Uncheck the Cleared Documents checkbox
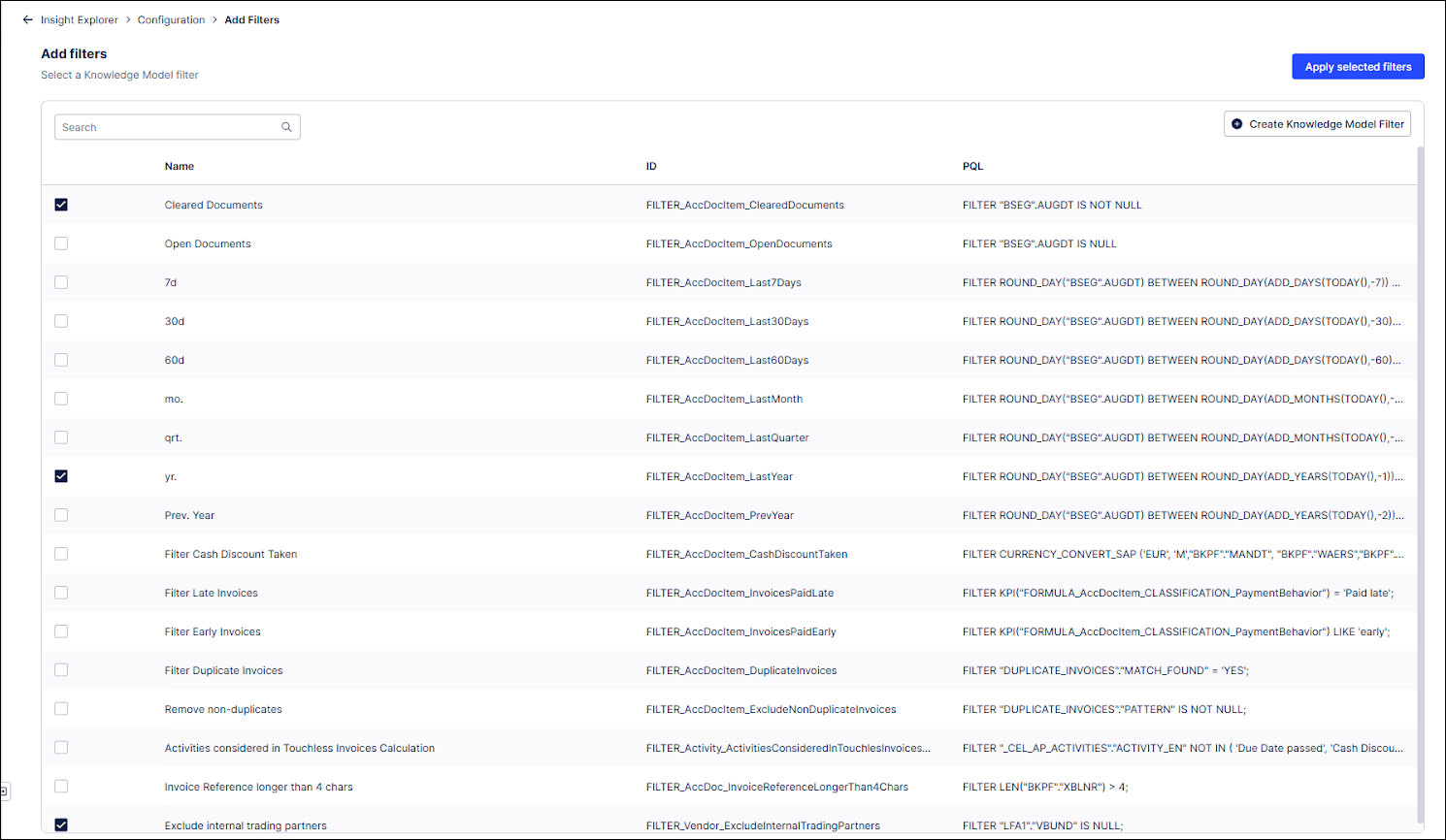Viewport: 1446px width, 840px height. click(61, 205)
